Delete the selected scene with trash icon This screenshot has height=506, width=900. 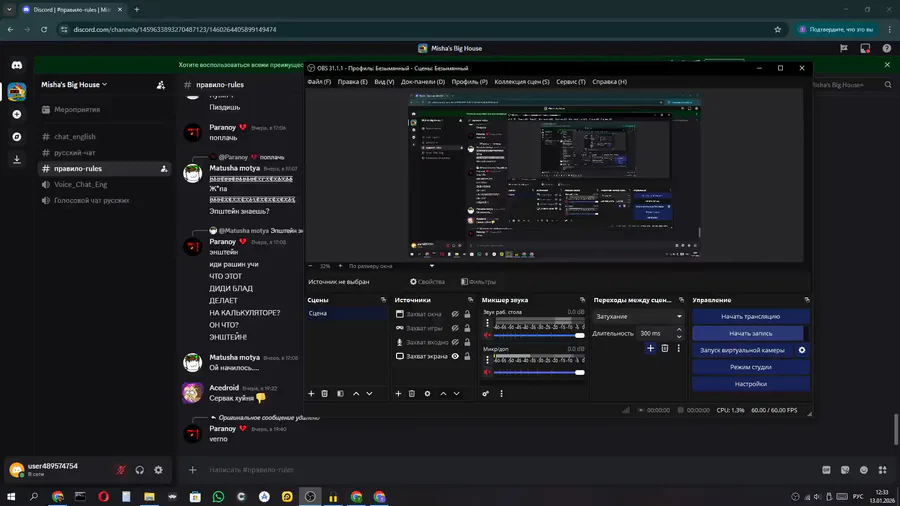pyautogui.click(x=324, y=394)
